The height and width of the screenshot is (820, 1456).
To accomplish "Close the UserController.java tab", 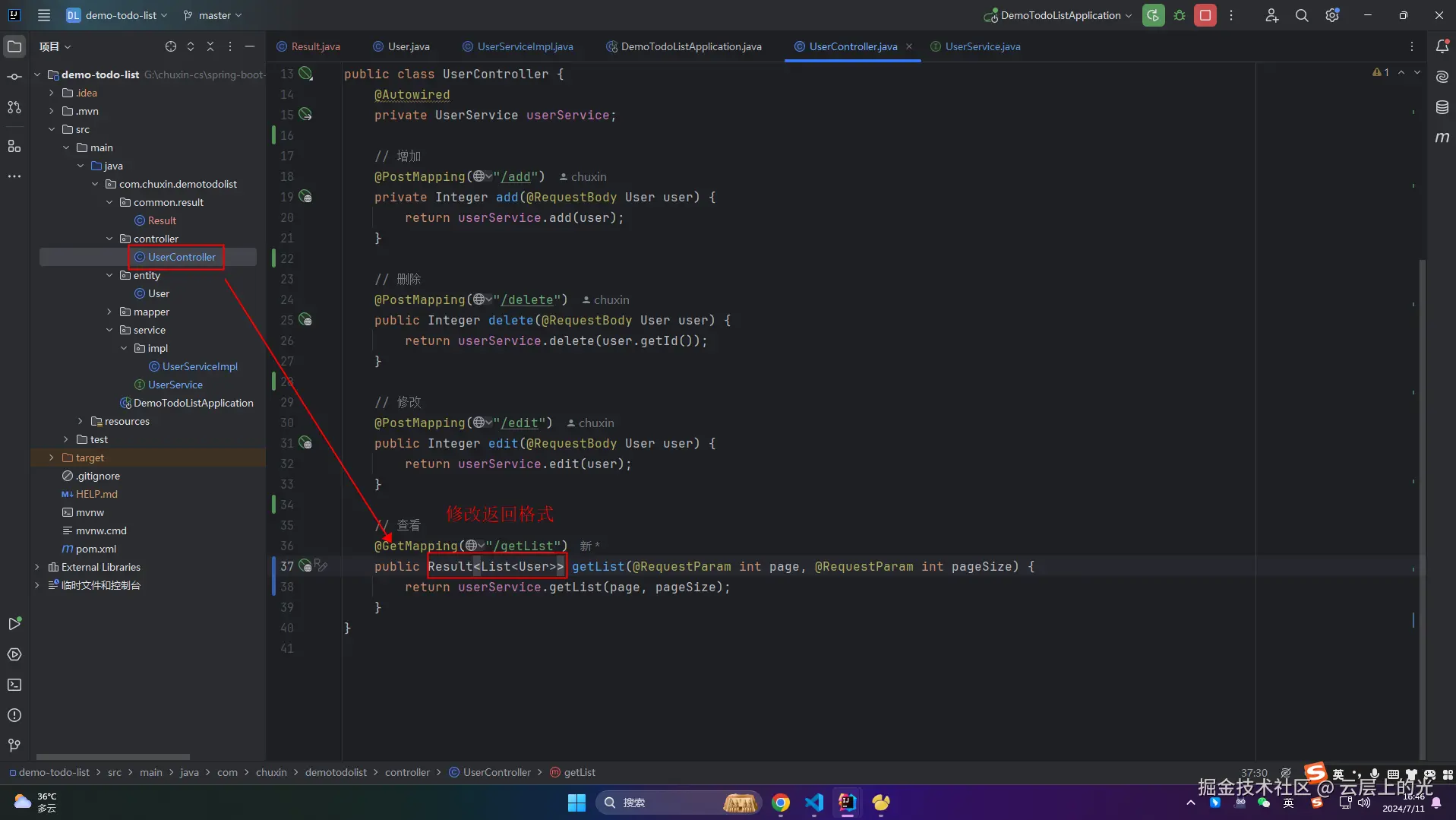I will coord(909,46).
